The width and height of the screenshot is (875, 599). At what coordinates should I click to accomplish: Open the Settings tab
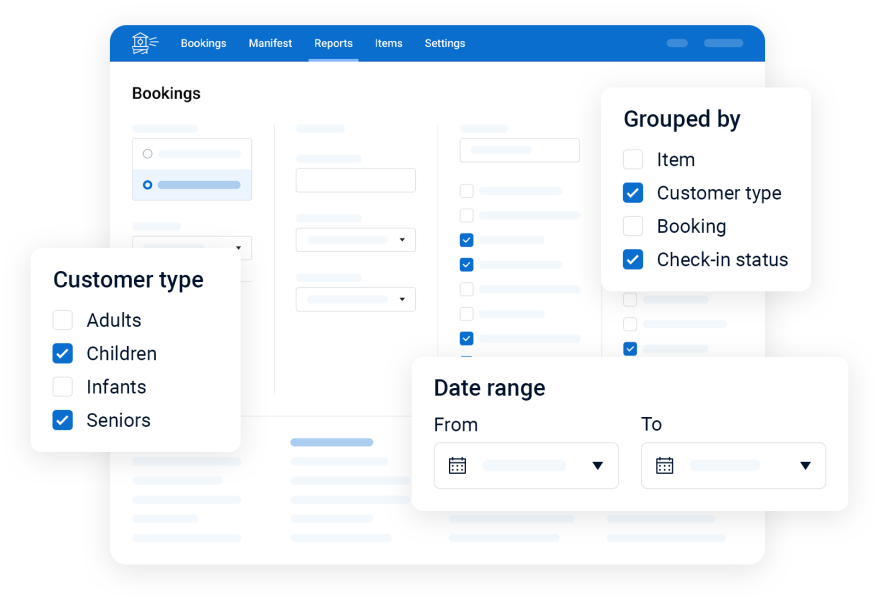445,43
